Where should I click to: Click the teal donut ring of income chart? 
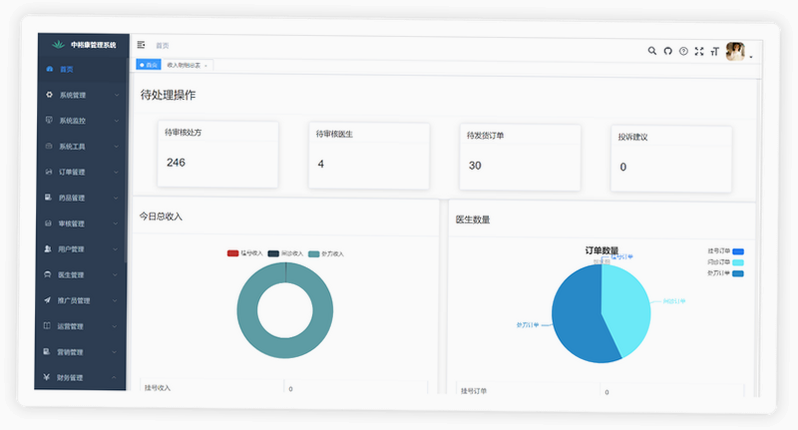tap(247, 310)
